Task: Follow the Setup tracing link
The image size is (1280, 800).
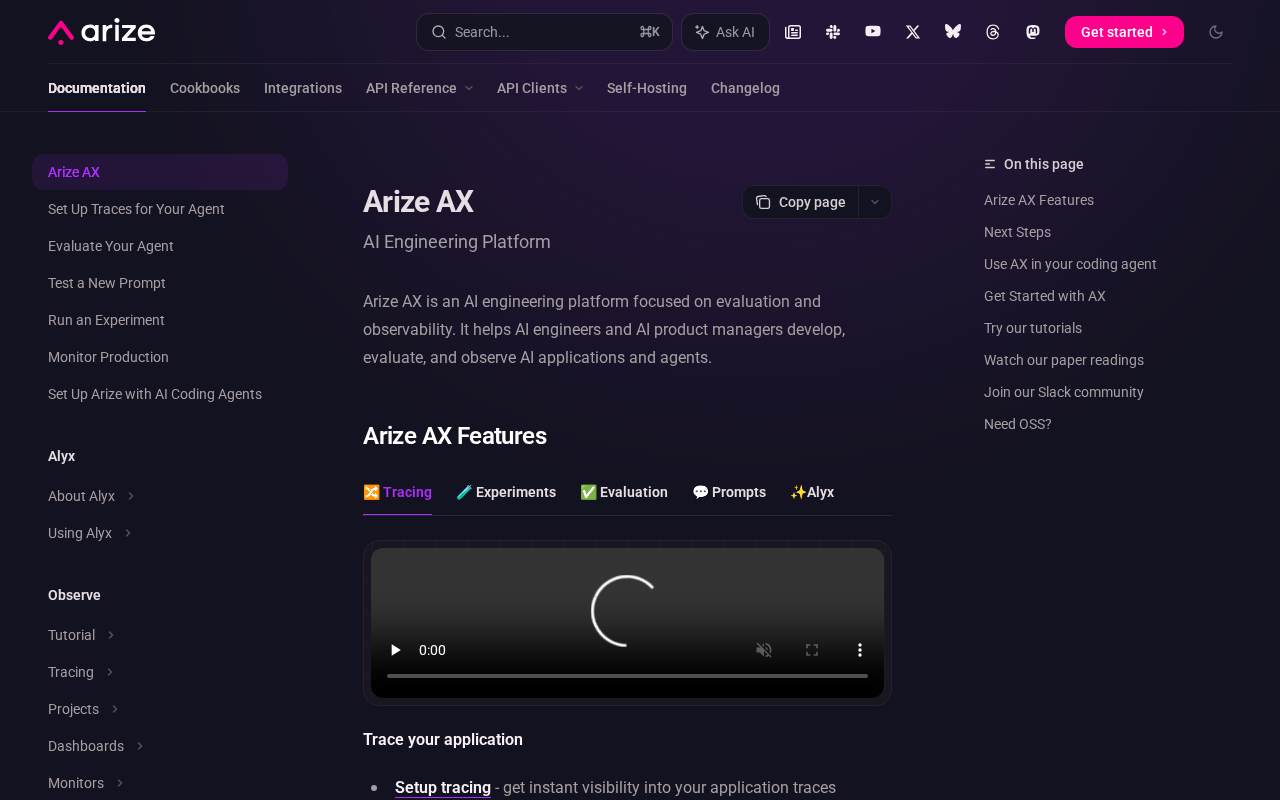Action: click(x=443, y=788)
